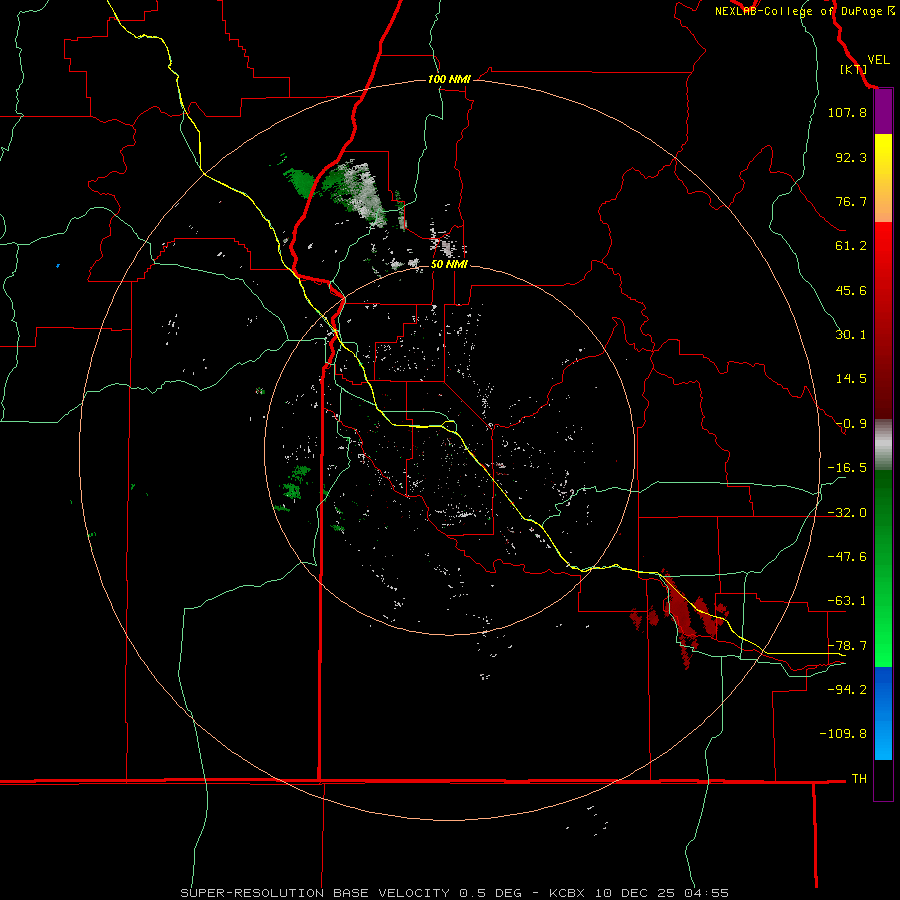The image size is (900, 900).
Task: Click the 50 NMI range ring label
Action: click(x=449, y=265)
